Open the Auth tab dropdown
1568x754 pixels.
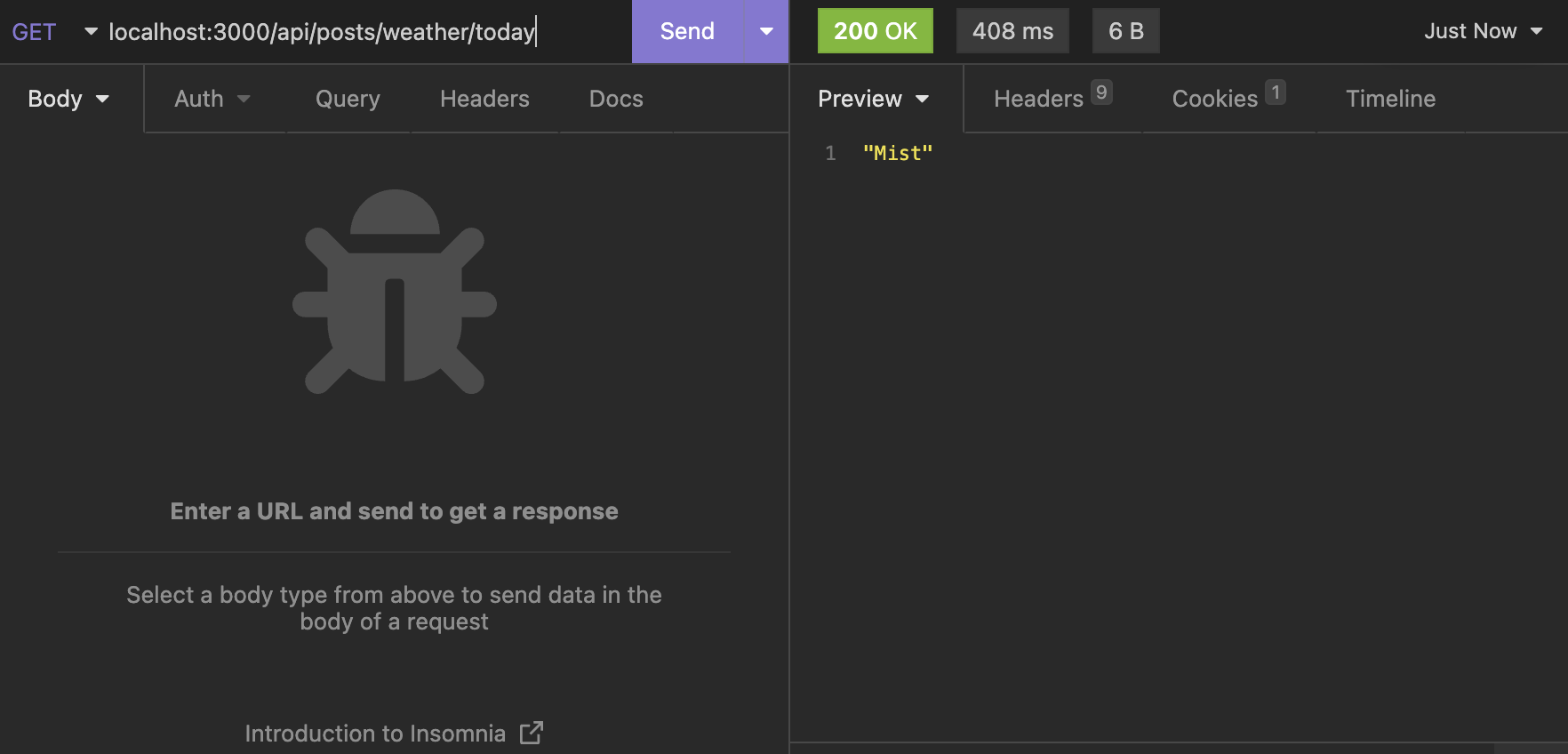[212, 99]
